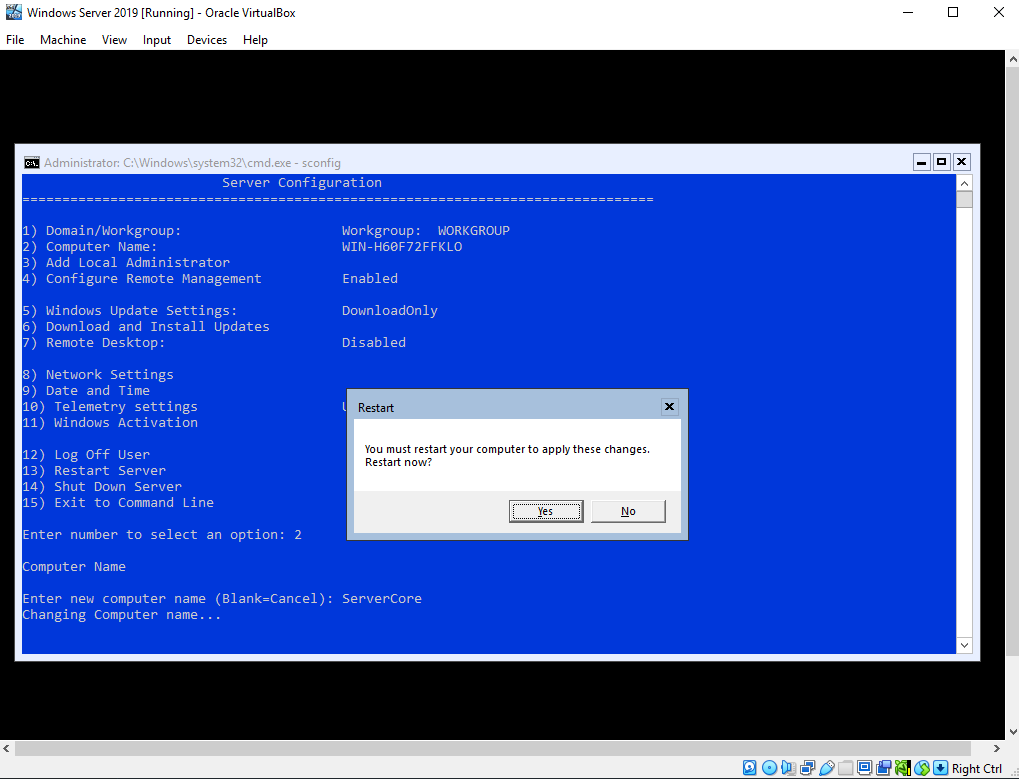Click the USB devices status icon
This screenshot has width=1019, height=779.
(827, 768)
